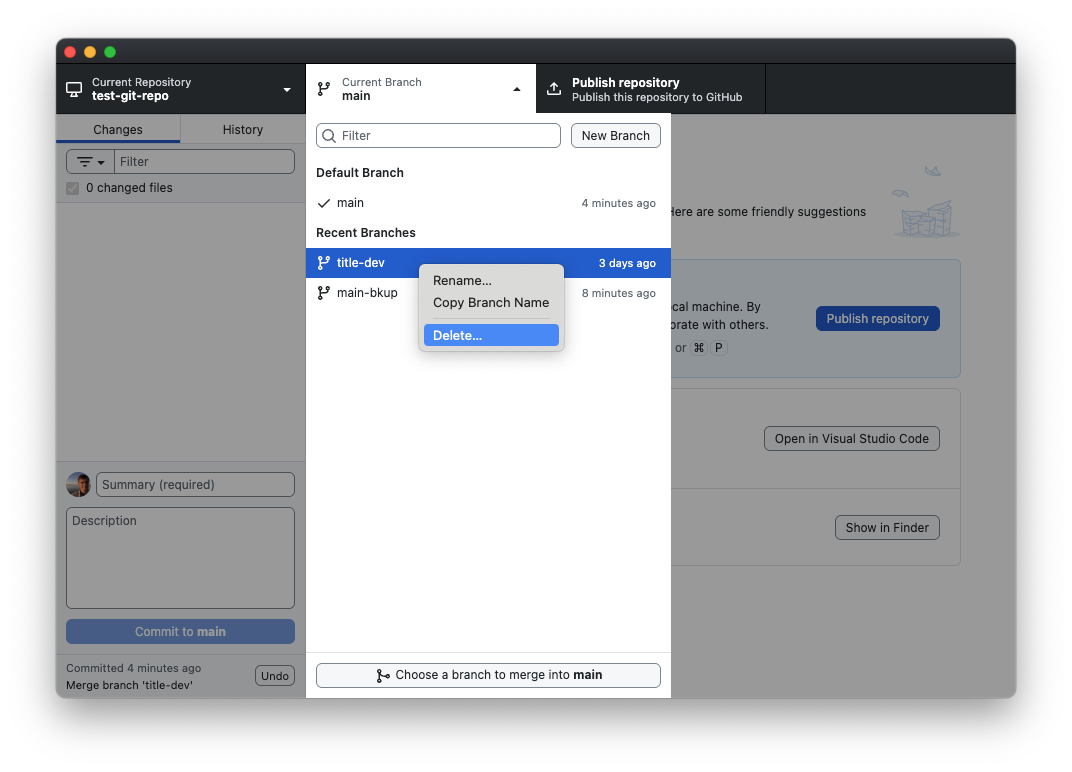
Task: Click Commit to main button
Action: (180, 632)
